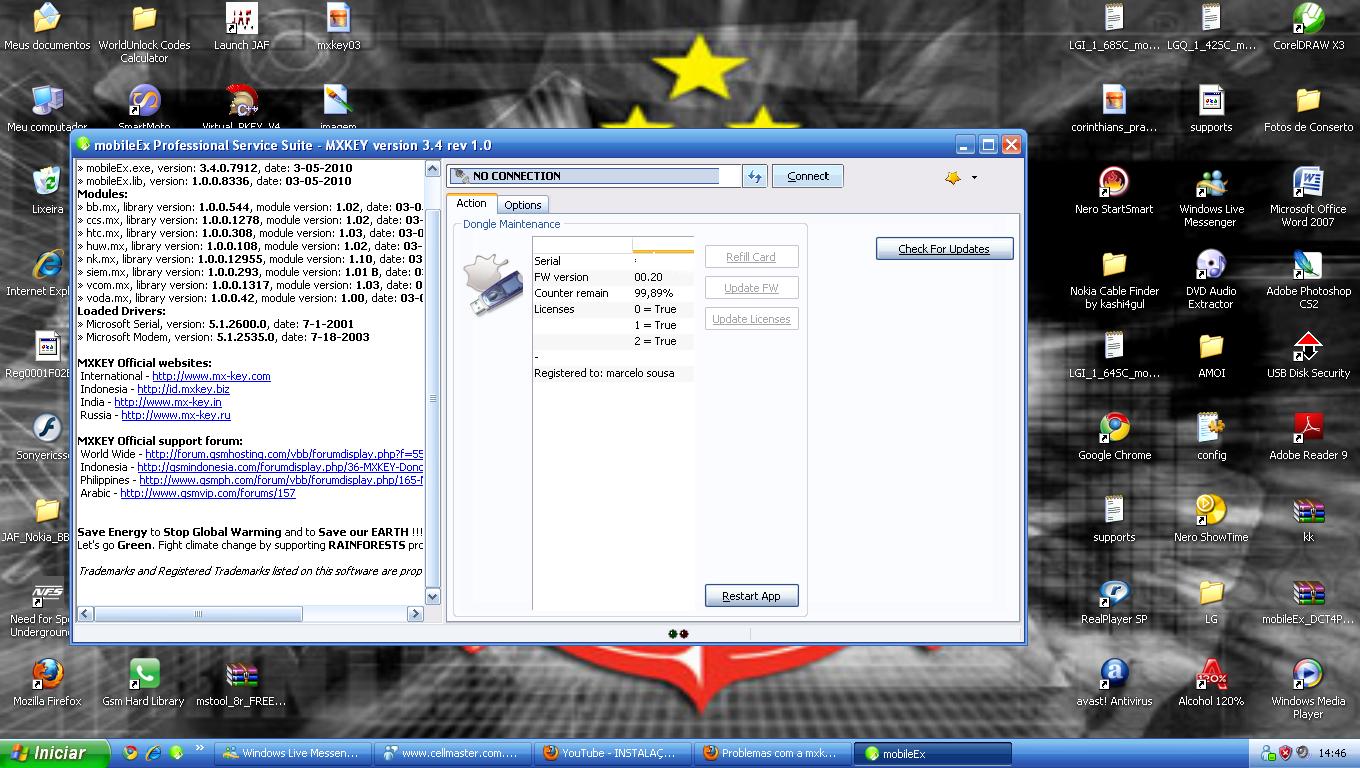Click YouTube - INSTALAÇ taskbar button
Screen dimensions: 1360x768
point(611,753)
